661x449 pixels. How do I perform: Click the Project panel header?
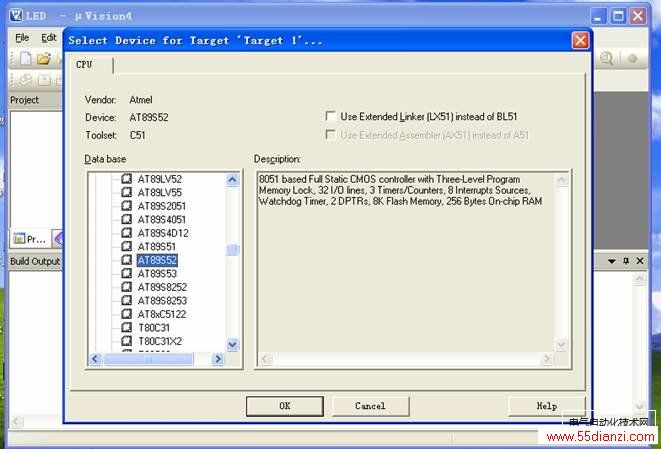tap(35, 100)
